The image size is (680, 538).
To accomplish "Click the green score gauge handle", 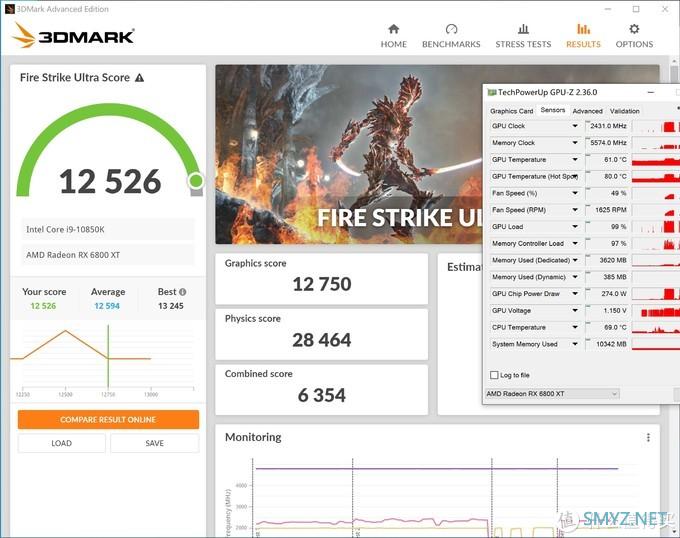I will [x=196, y=180].
